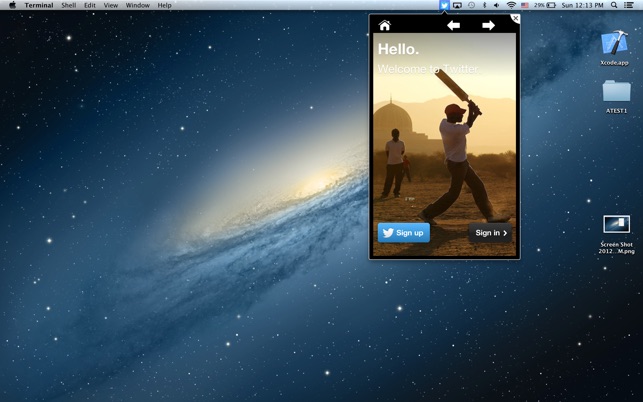643x402 pixels.
Task: Click the Sign in button
Action: tap(490, 233)
